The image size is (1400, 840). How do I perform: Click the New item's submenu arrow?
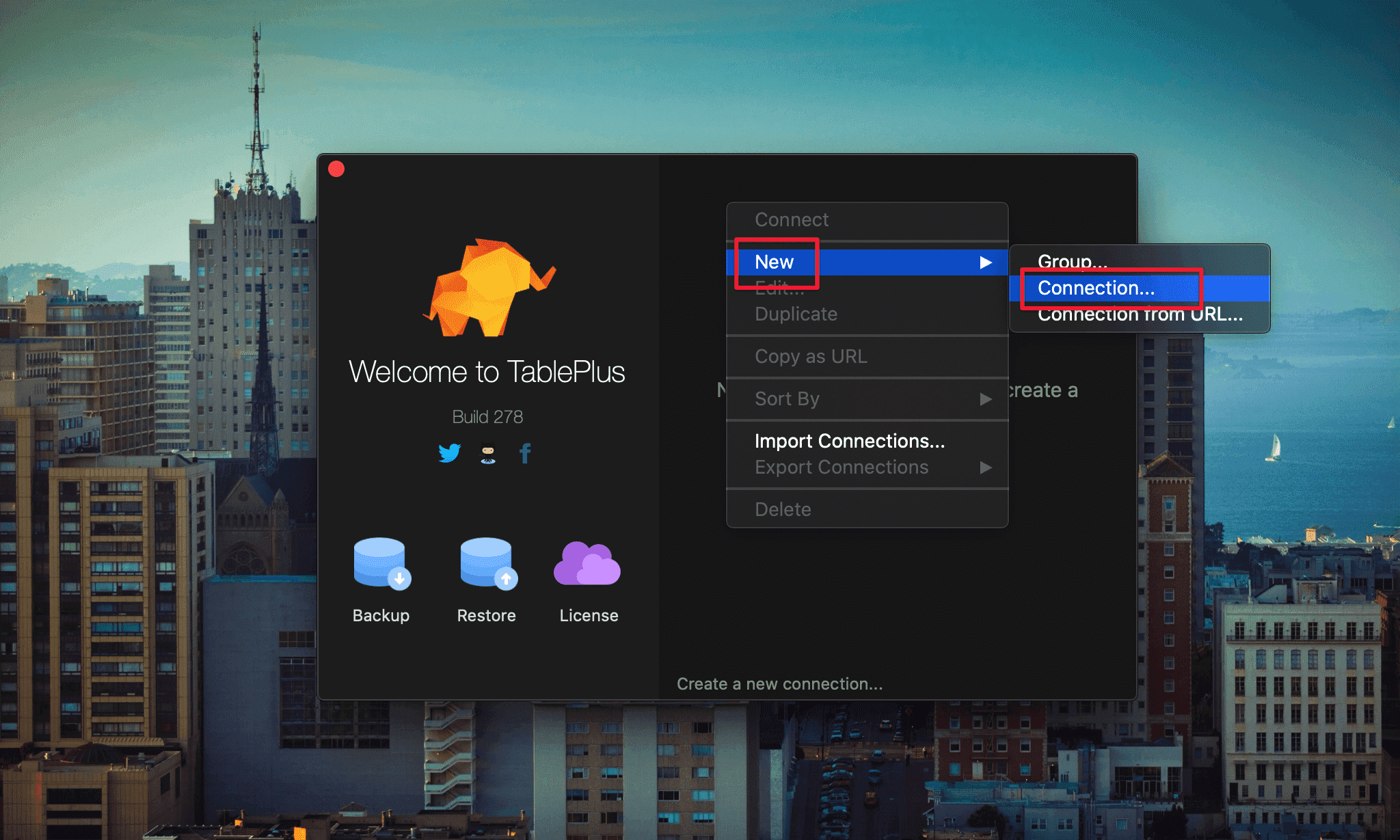click(x=986, y=262)
